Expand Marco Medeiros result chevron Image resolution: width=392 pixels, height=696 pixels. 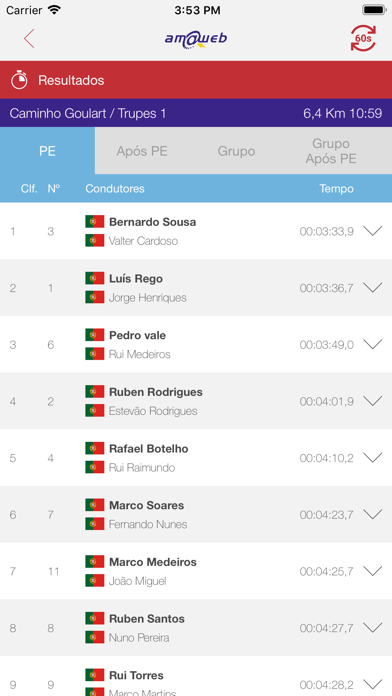click(372, 571)
